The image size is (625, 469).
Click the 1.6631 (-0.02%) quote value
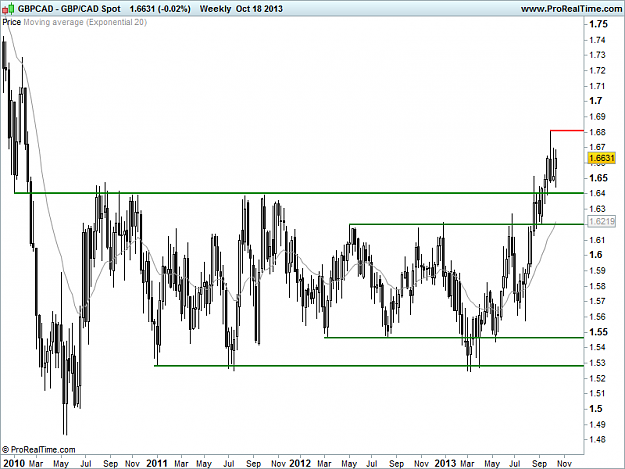(x=160, y=9)
